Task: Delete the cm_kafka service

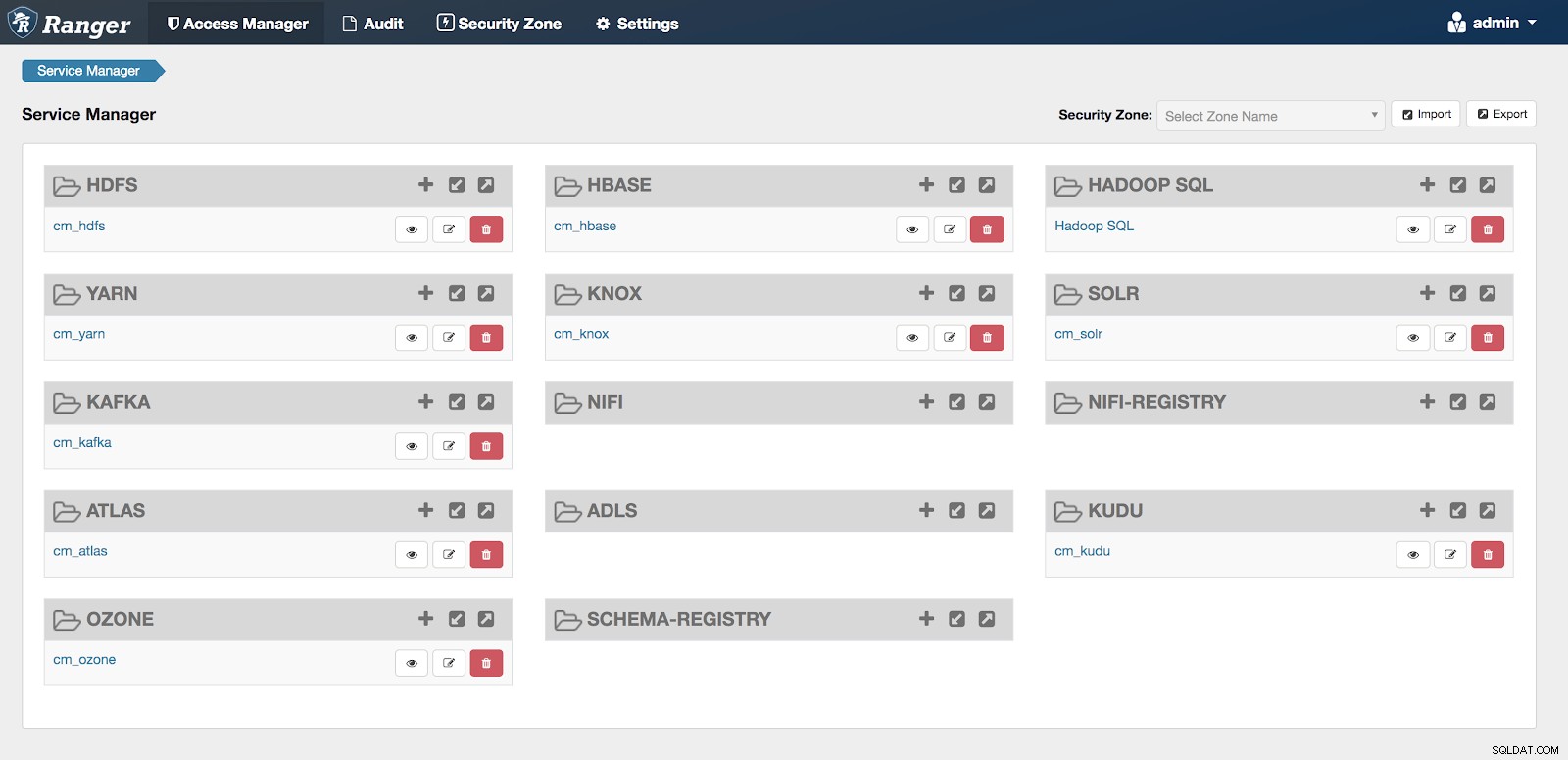Action: (x=486, y=446)
